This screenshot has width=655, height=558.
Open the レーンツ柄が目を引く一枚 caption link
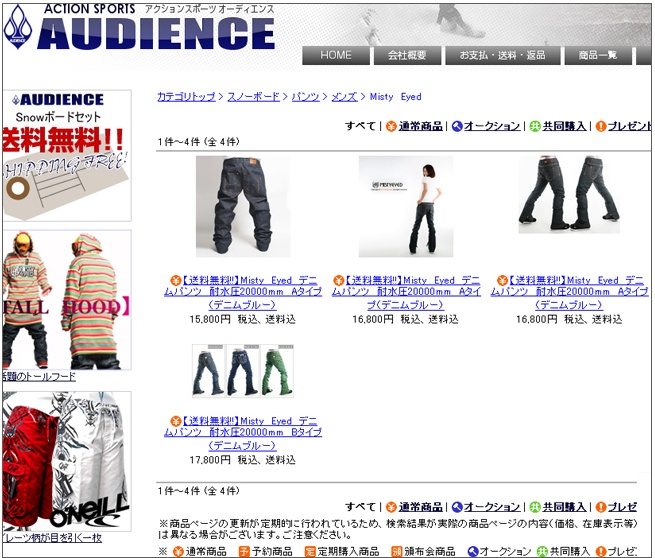(52, 538)
